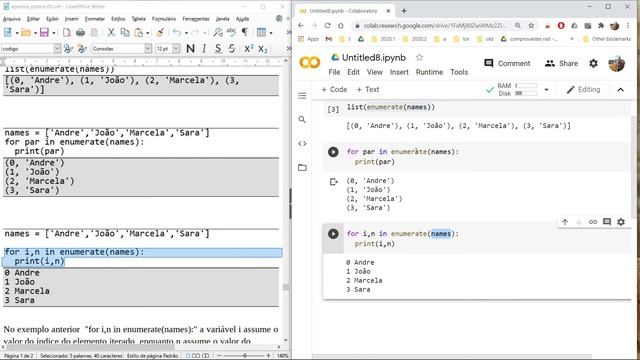This screenshot has height=360, width=640.
Task: Click the Cut scissors icon in Writer
Action: (x=111, y=32)
